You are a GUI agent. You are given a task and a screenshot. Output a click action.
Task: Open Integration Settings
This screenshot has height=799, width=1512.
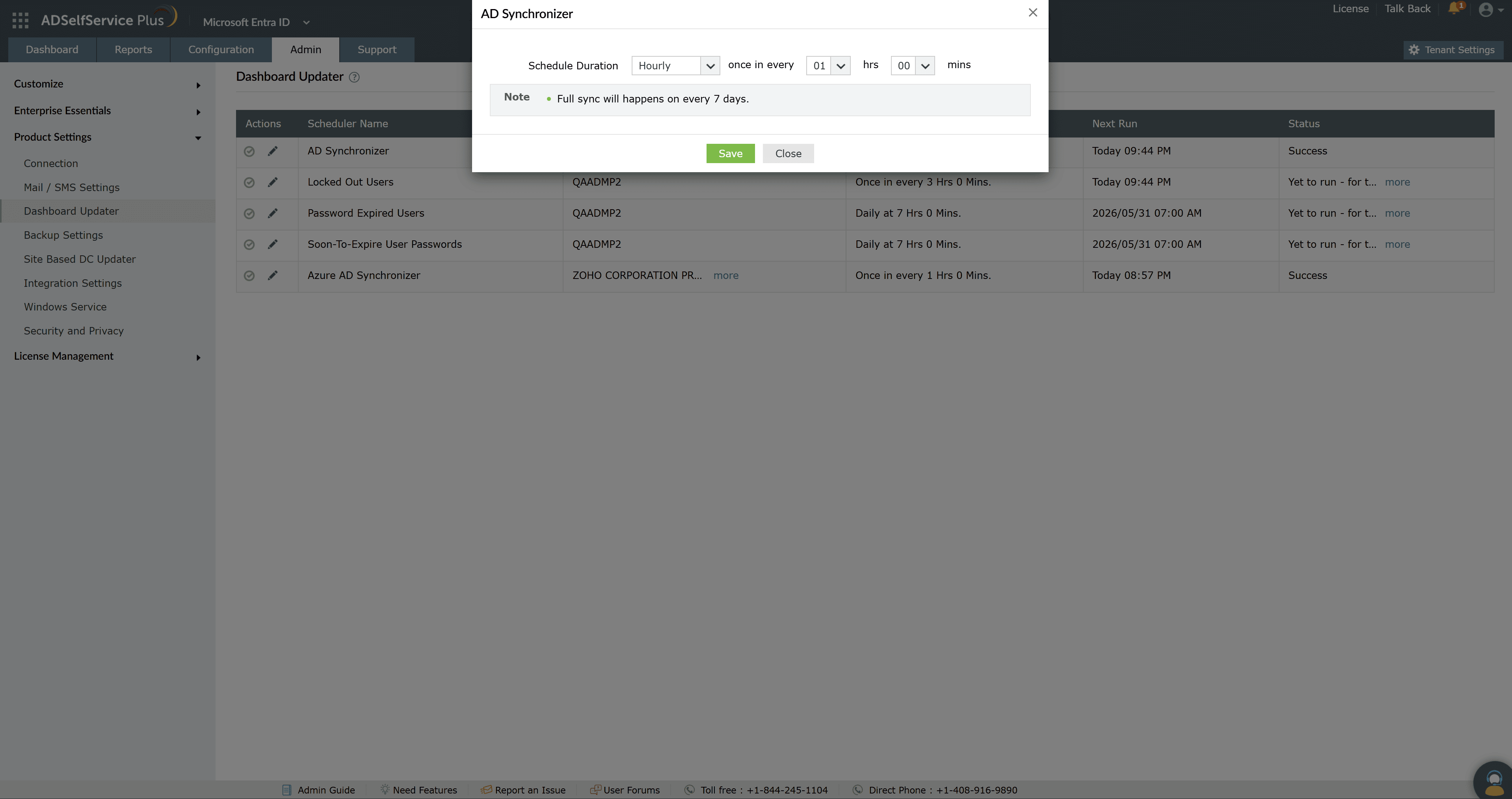73,283
